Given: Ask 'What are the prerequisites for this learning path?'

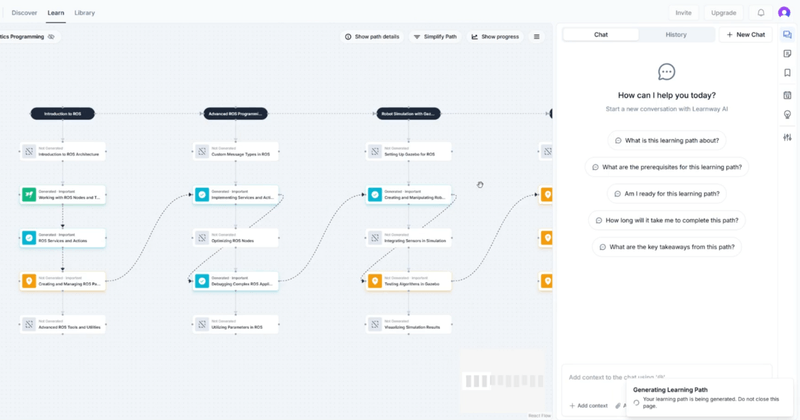Looking at the screenshot, I should click(666, 167).
